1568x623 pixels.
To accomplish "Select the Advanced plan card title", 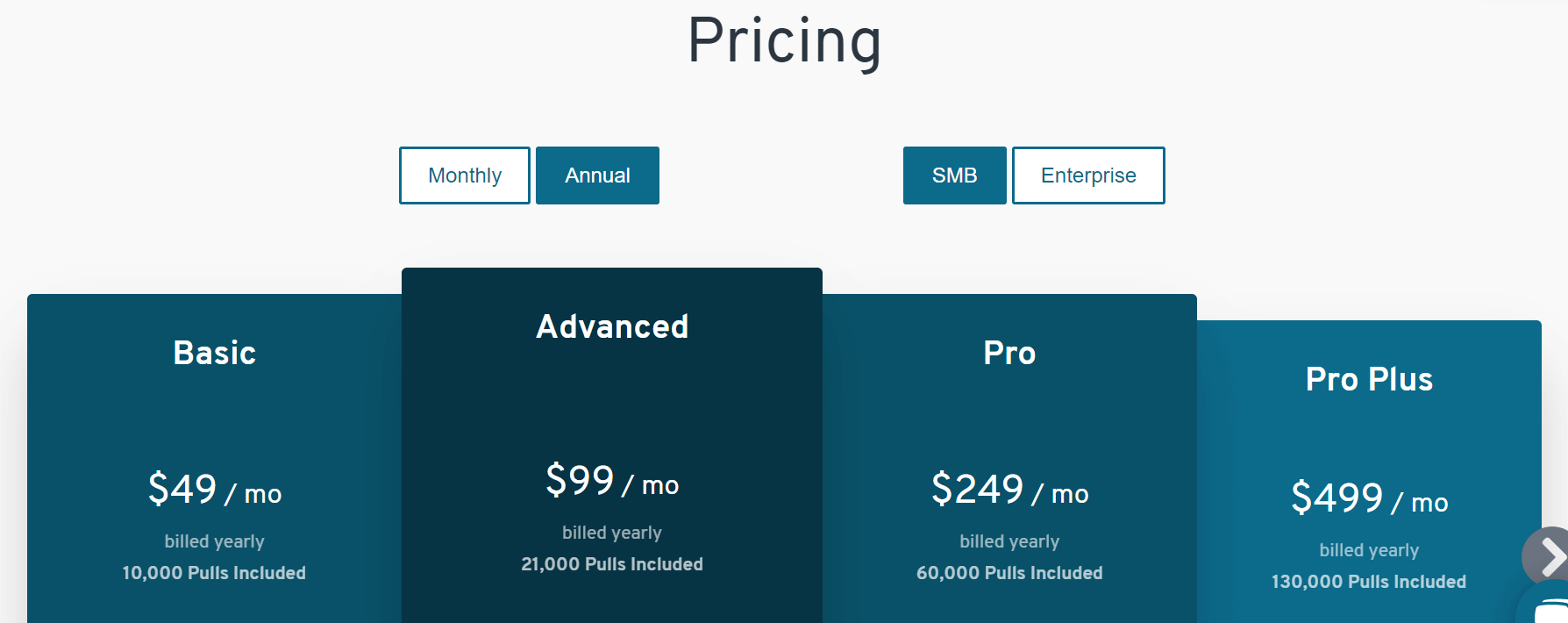I will (x=612, y=326).
